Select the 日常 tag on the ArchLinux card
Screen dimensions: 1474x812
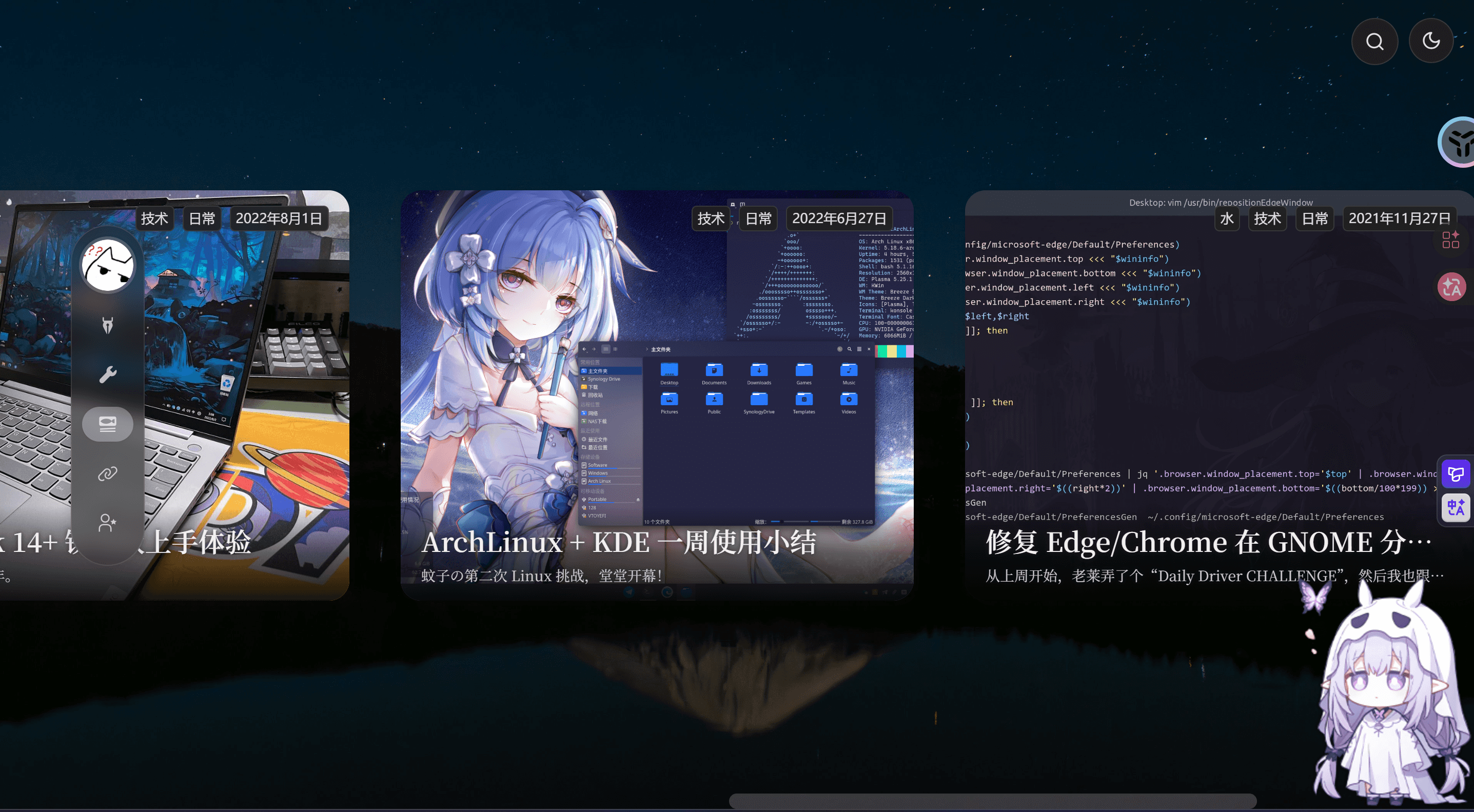759,219
